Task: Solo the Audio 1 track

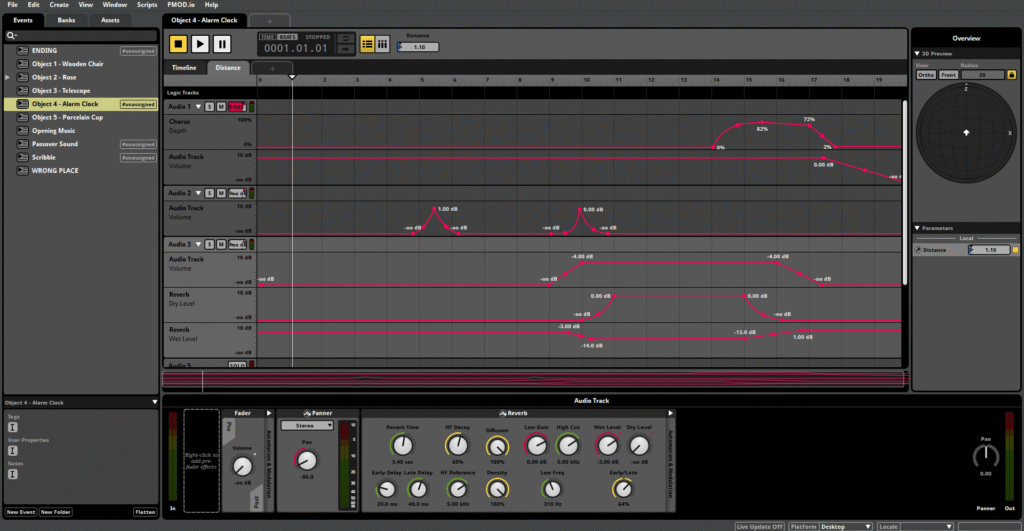Action: (210, 106)
